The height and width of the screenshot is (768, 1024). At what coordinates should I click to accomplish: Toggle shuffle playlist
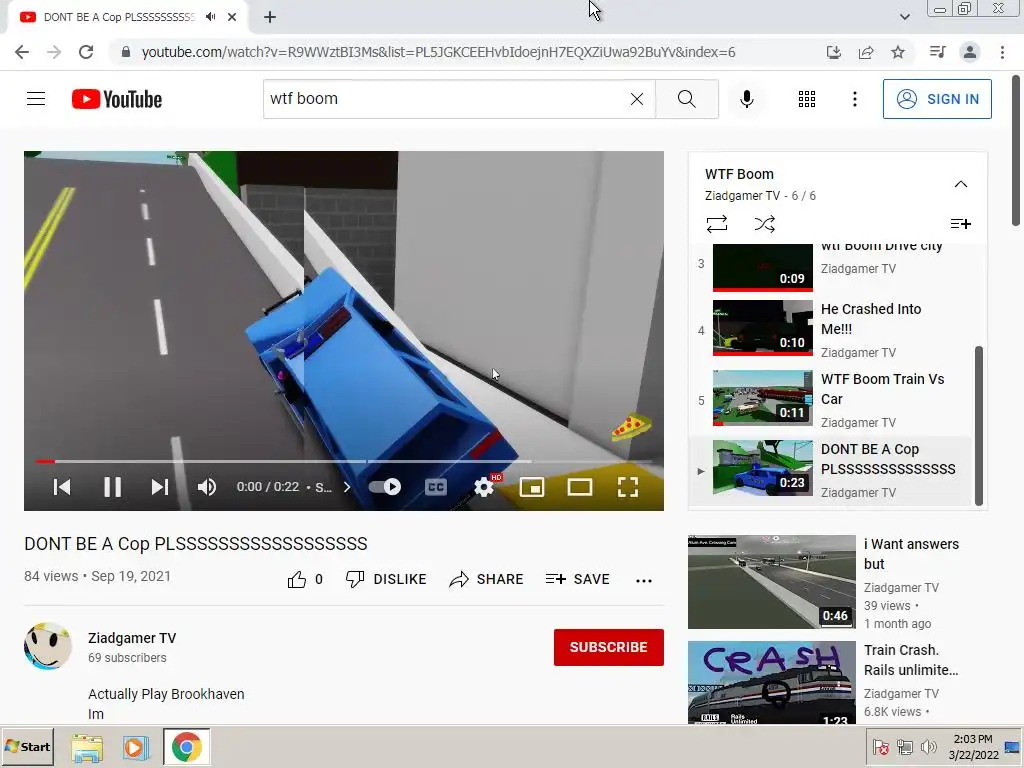tap(764, 224)
